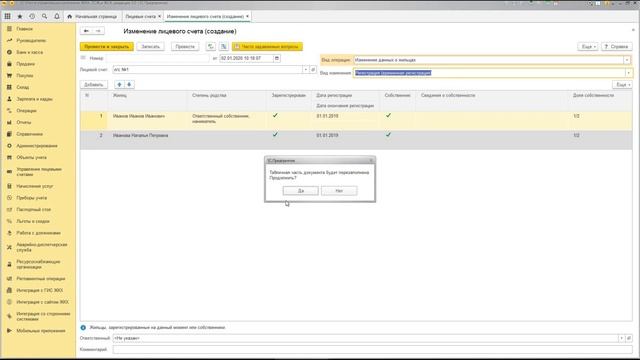Open the sections grid menu icon
The height and width of the screenshot is (360, 640).
7,16
